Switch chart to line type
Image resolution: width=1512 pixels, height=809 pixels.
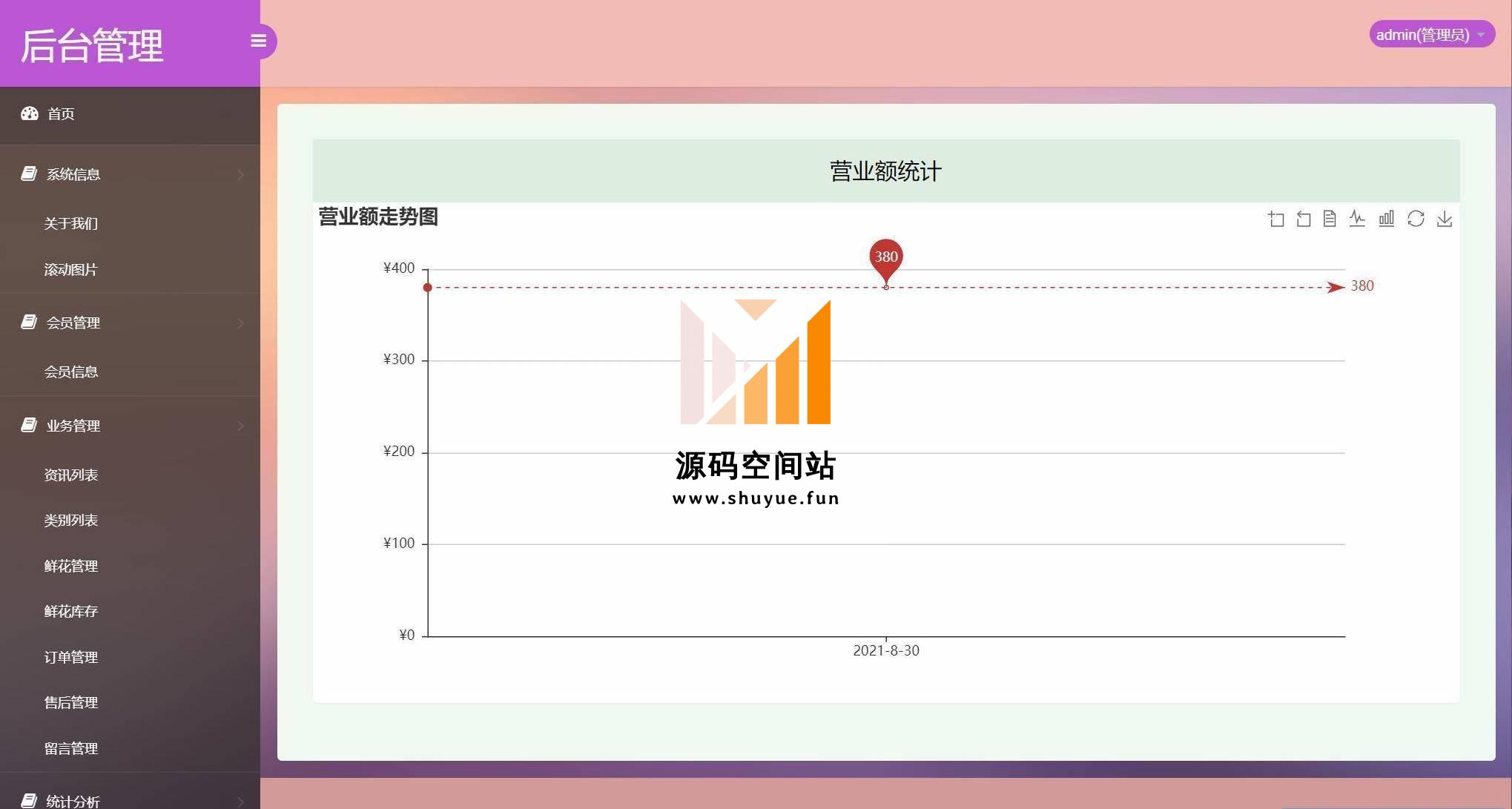[1357, 219]
